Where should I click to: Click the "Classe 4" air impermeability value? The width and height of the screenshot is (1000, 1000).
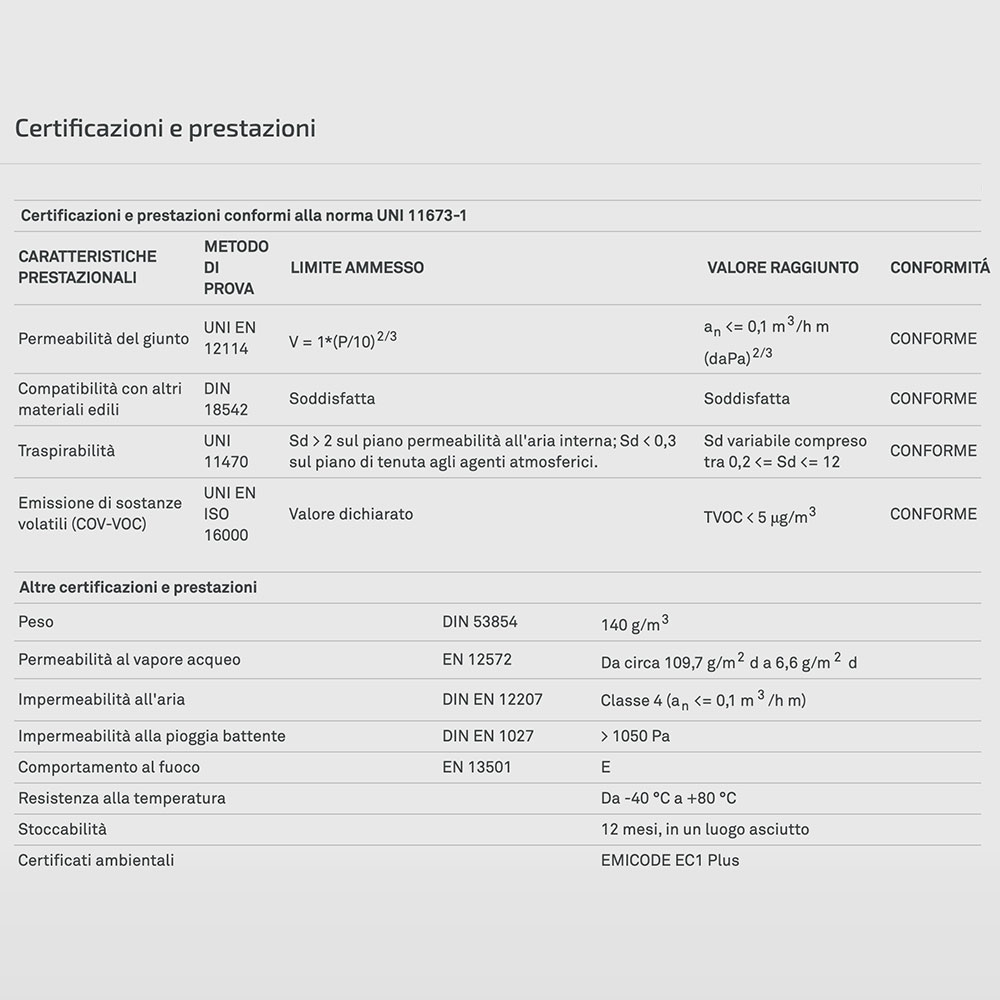tap(703, 700)
